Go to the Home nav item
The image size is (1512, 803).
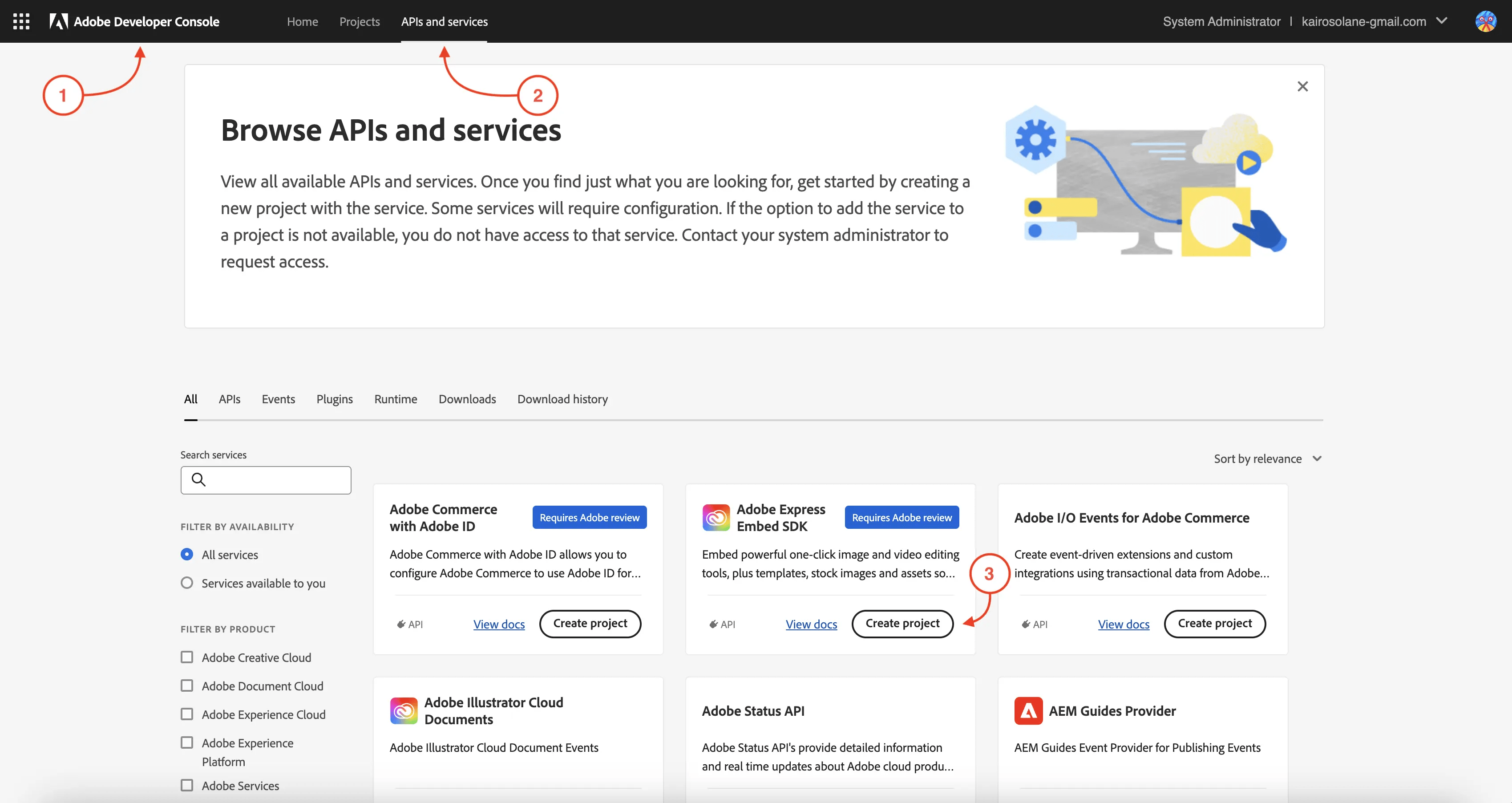click(302, 22)
